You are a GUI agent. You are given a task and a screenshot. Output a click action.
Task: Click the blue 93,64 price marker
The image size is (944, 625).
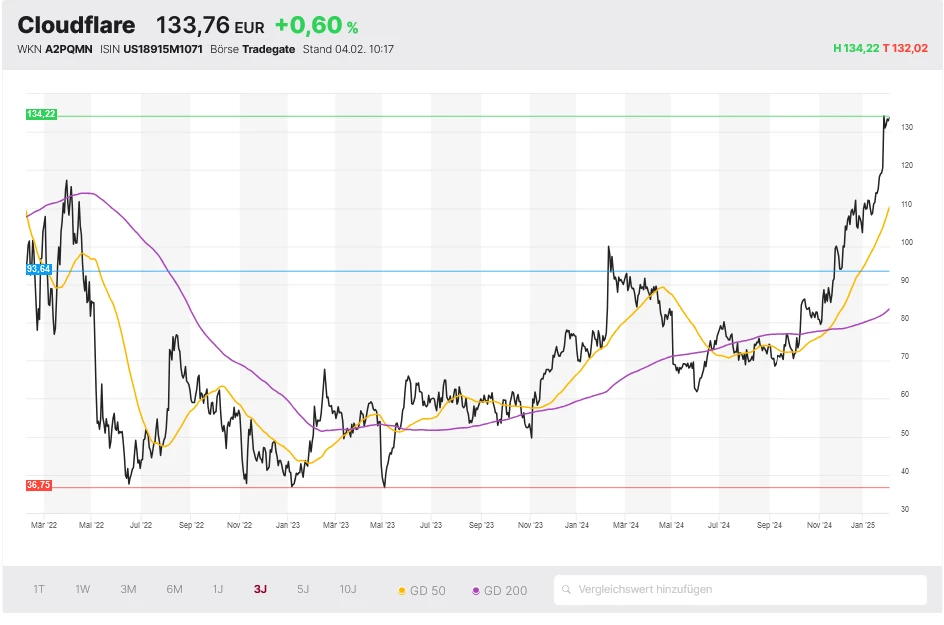(39, 270)
